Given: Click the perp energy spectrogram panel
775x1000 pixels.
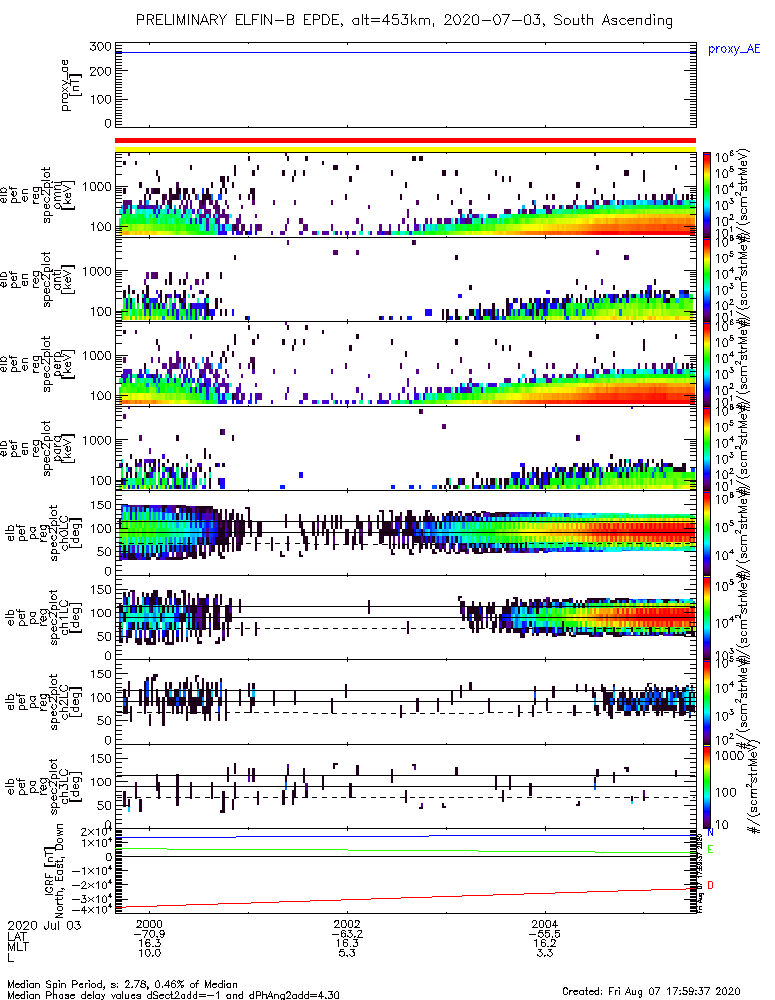Looking at the screenshot, I should point(405,364).
